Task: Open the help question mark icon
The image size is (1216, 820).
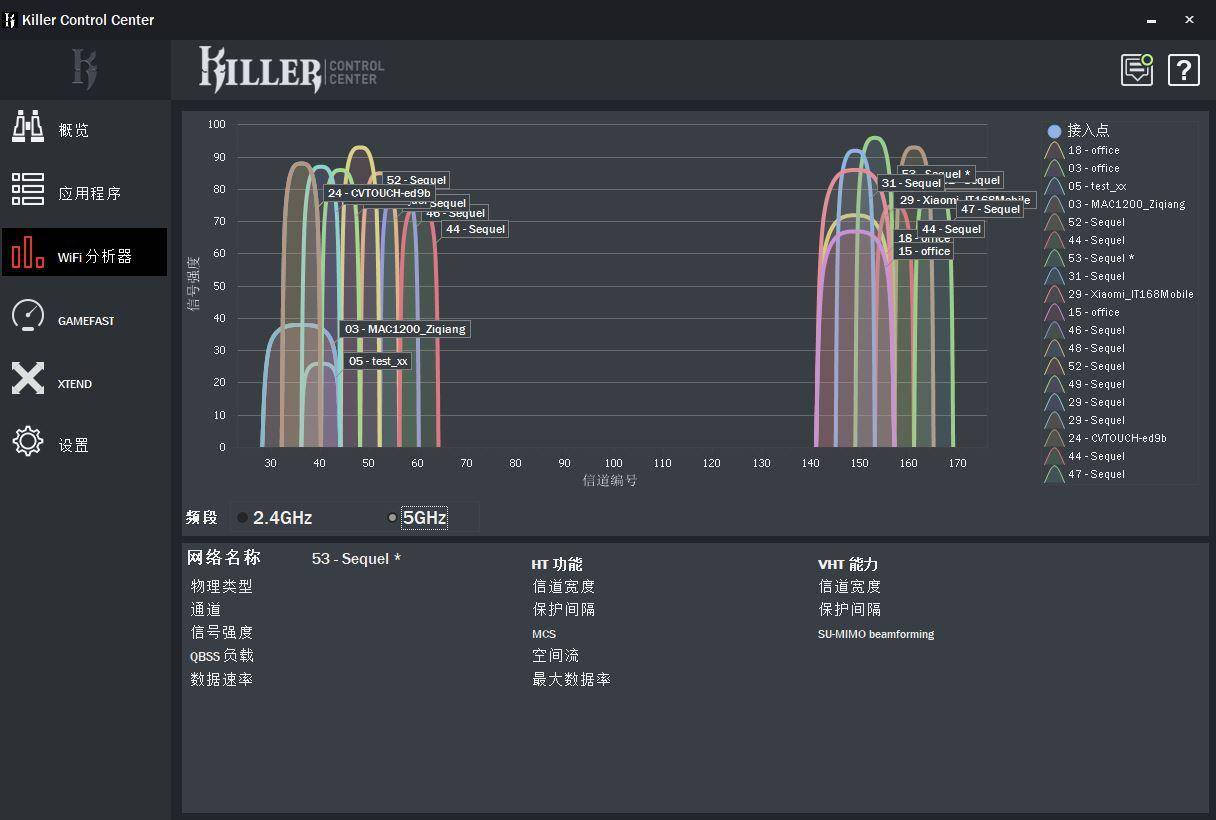Action: click(x=1183, y=70)
